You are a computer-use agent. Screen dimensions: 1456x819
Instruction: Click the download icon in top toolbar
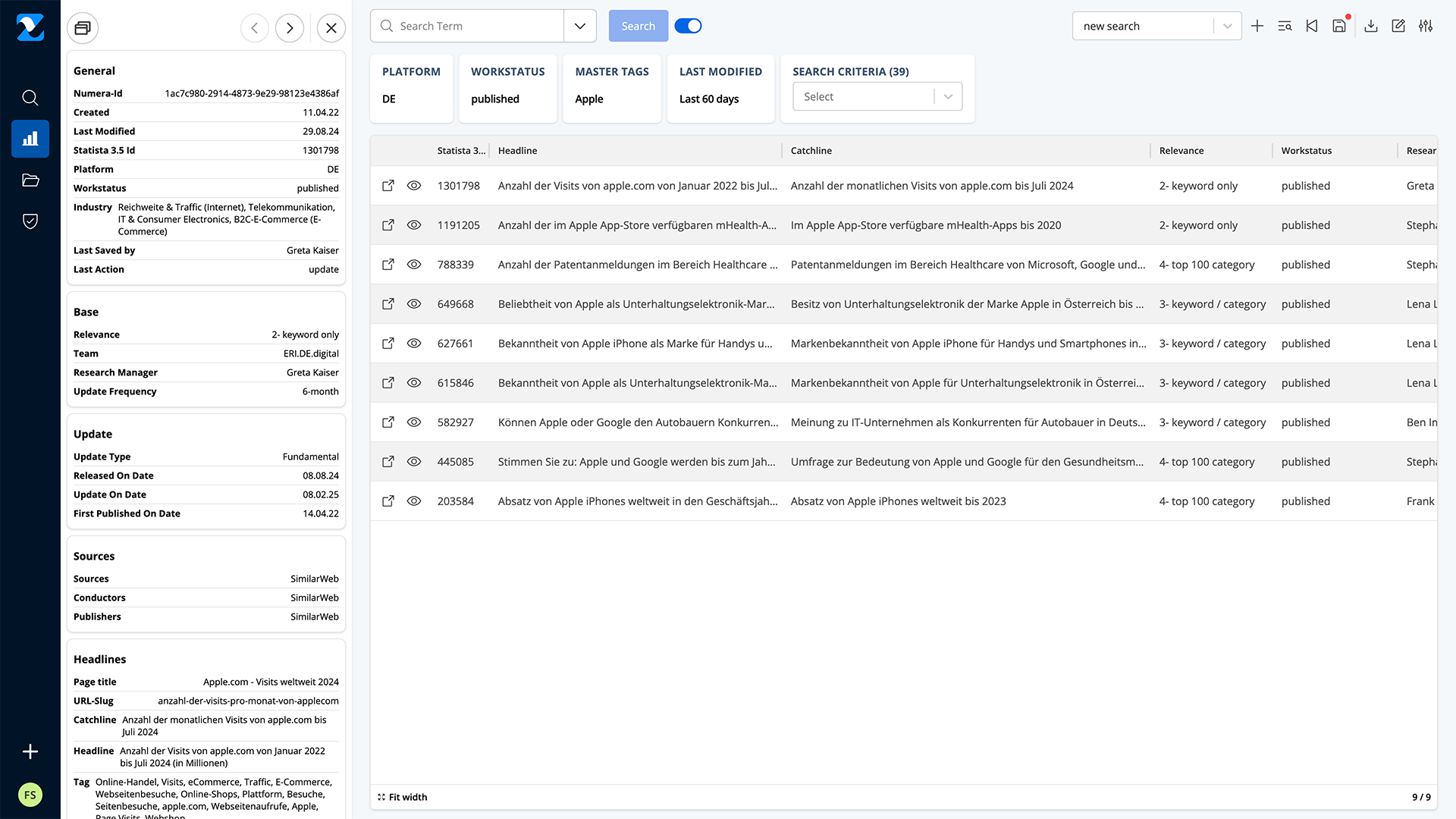[1370, 26]
